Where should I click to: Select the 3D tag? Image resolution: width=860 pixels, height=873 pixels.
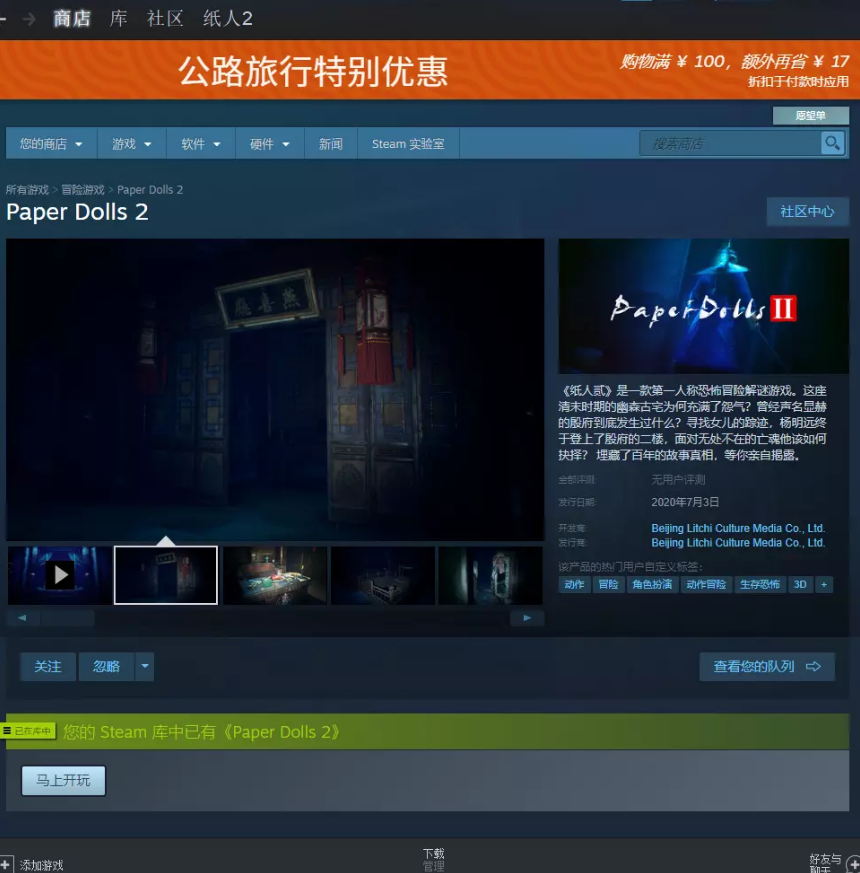[800, 585]
